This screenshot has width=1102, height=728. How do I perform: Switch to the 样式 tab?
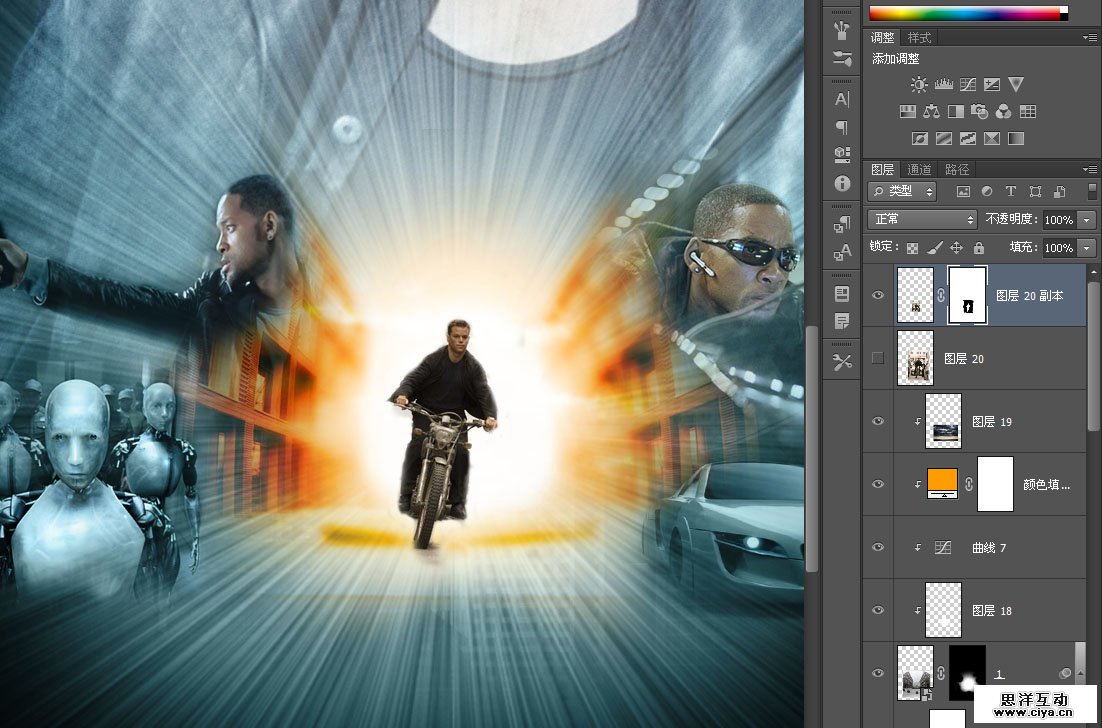[x=919, y=37]
